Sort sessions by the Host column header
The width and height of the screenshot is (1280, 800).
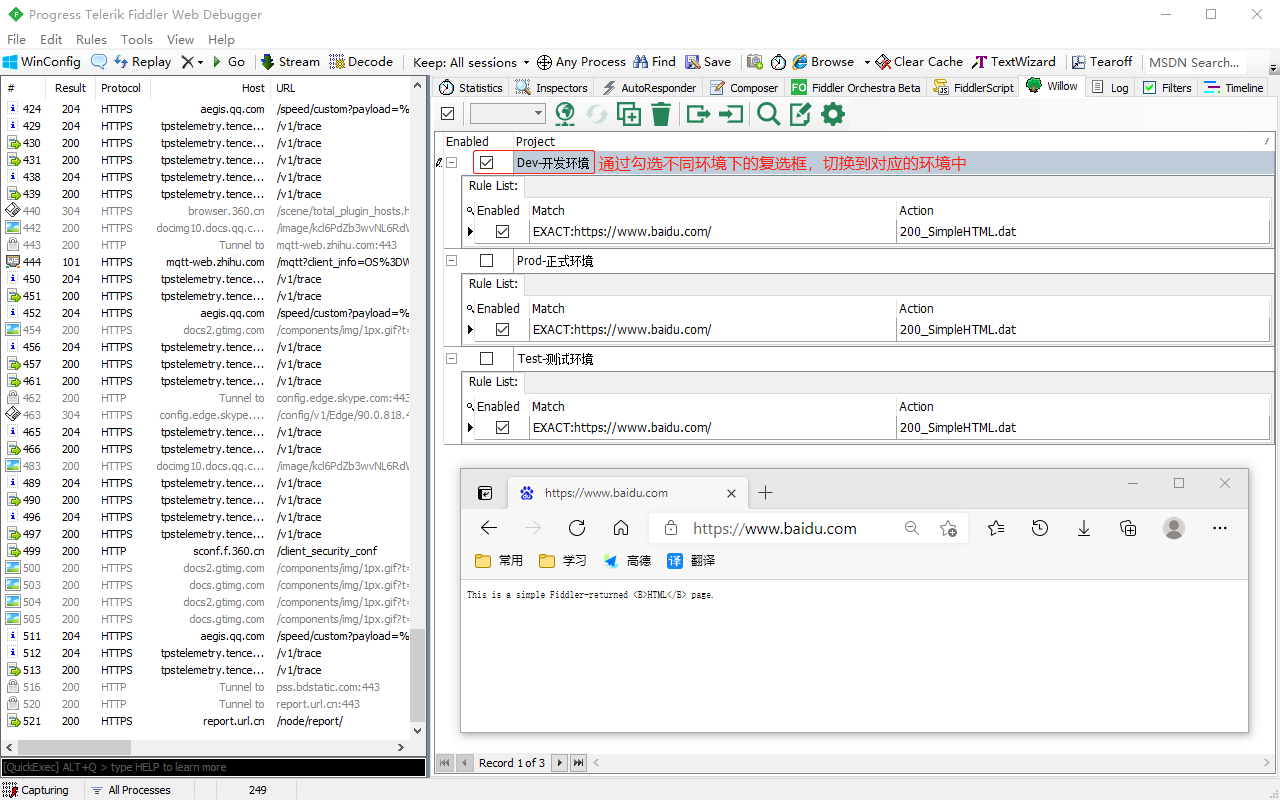(210, 88)
